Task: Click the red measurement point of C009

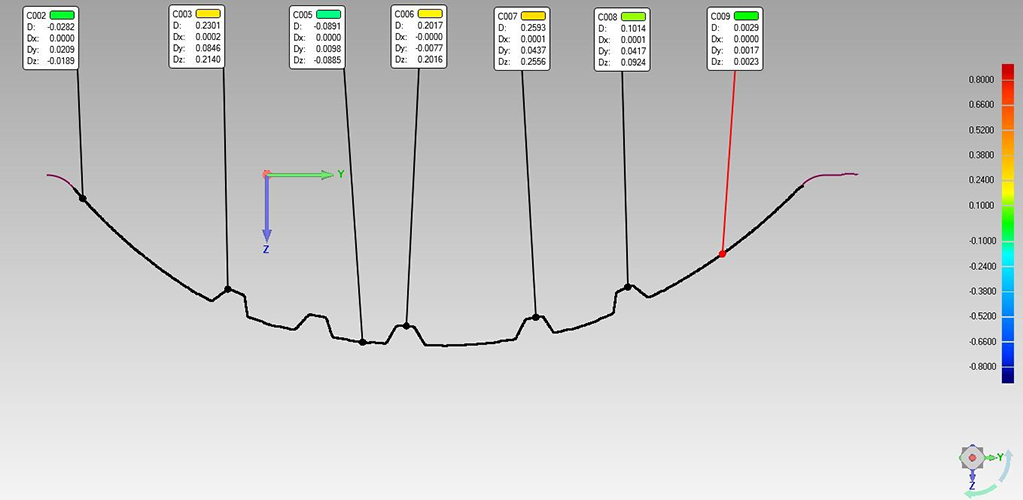Action: (x=722, y=254)
